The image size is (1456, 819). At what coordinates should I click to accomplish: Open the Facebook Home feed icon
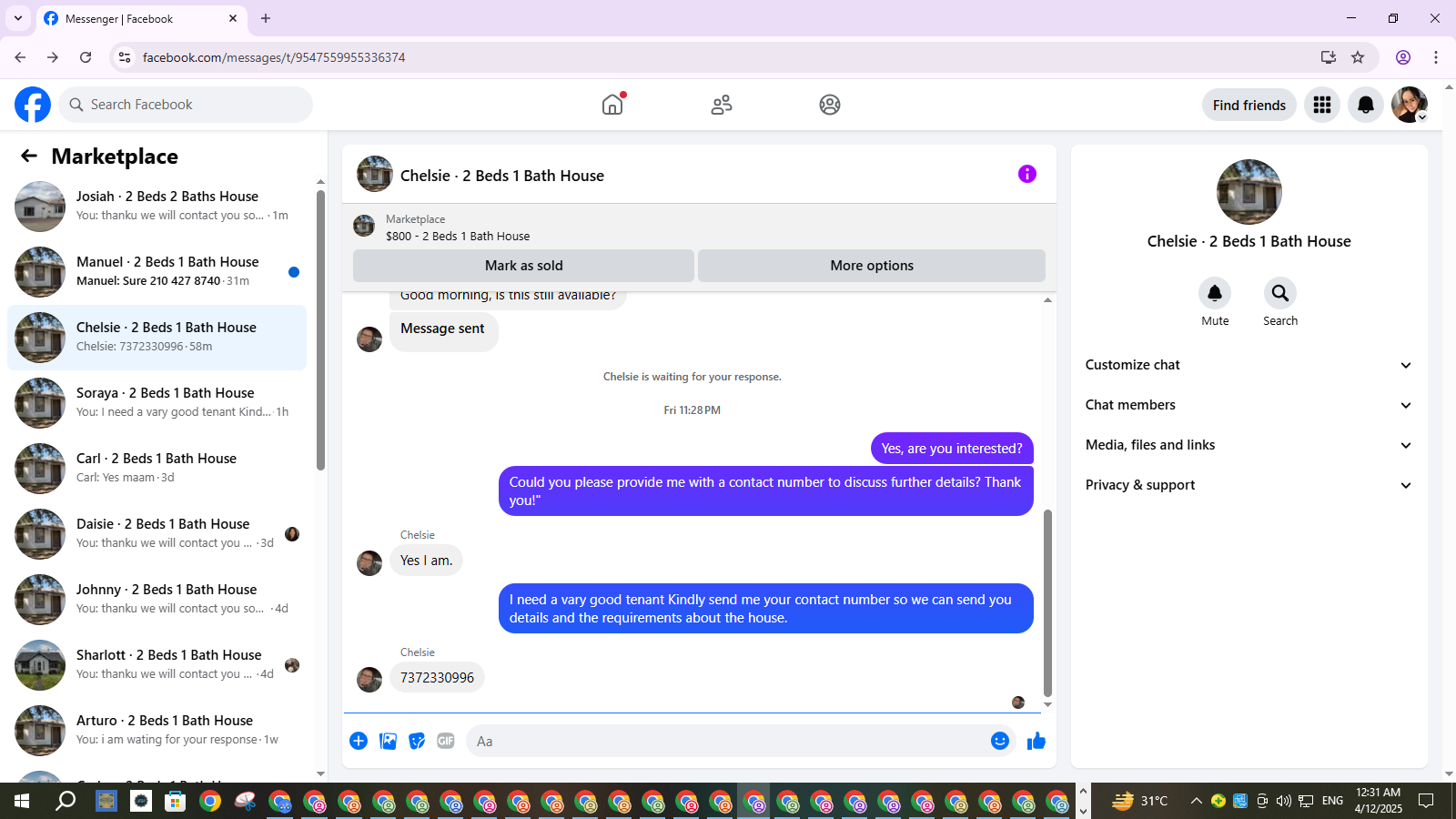click(612, 105)
